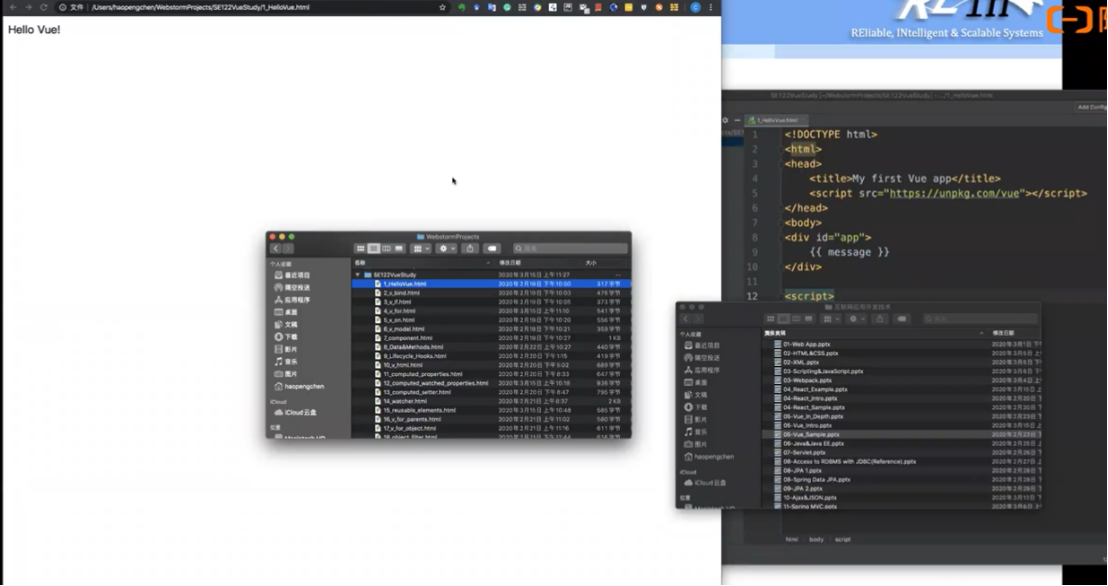The width and height of the screenshot is (1108, 586).
Task: Switch WebstormProjects Finder to gallery view
Action: coord(399,249)
